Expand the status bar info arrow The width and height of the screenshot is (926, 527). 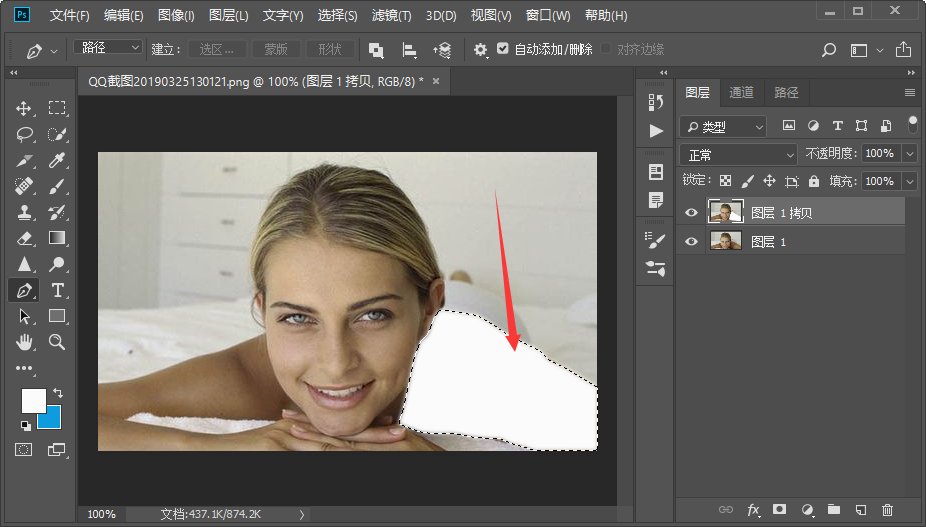click(x=302, y=515)
